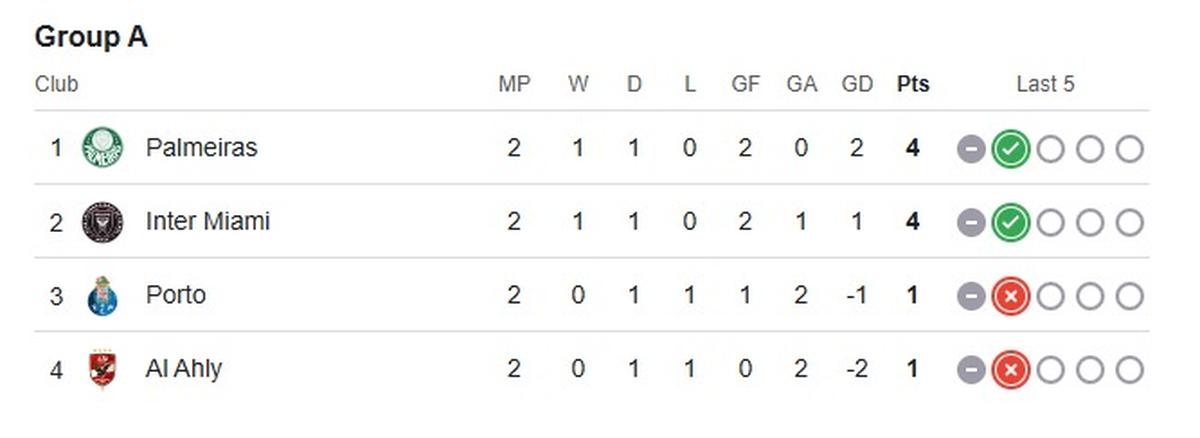Image resolution: width=1200 pixels, height=438 pixels.
Task: Click the Porto club crest icon
Action: pyautogui.click(x=103, y=295)
